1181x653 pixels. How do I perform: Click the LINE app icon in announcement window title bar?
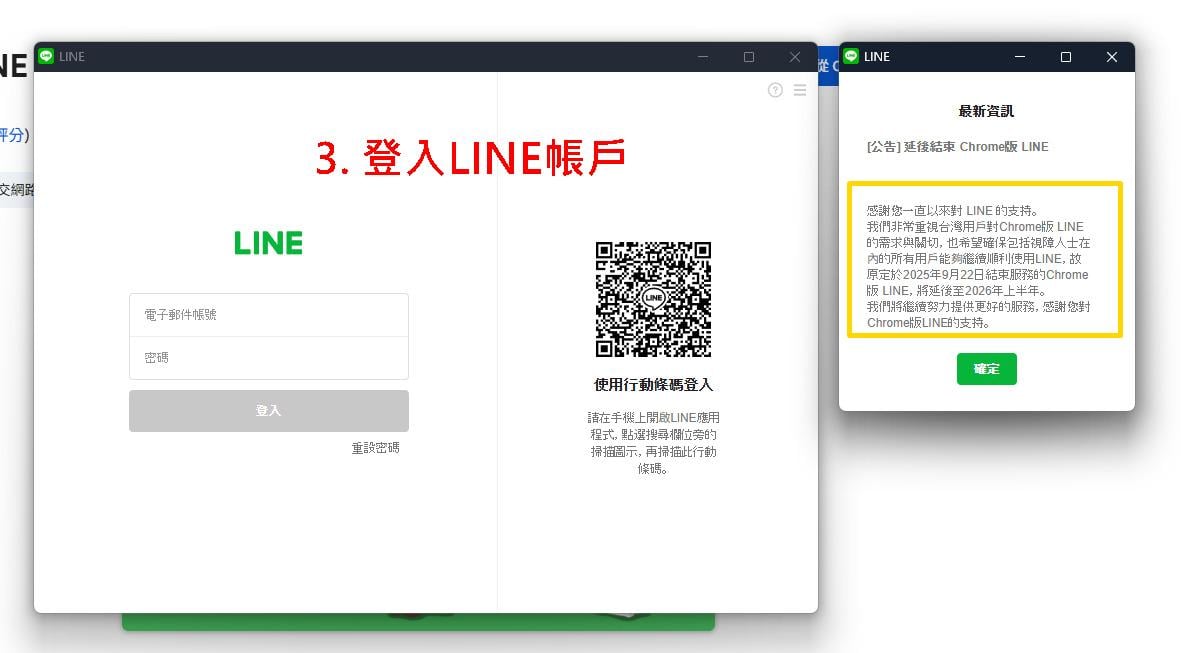pyautogui.click(x=851, y=56)
